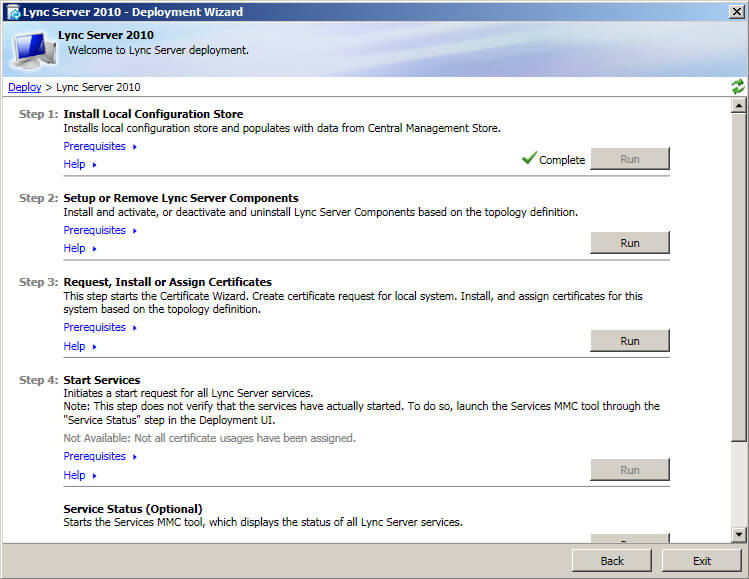749x579 pixels.
Task: Click the Lync Server computer logo
Action: point(34,50)
